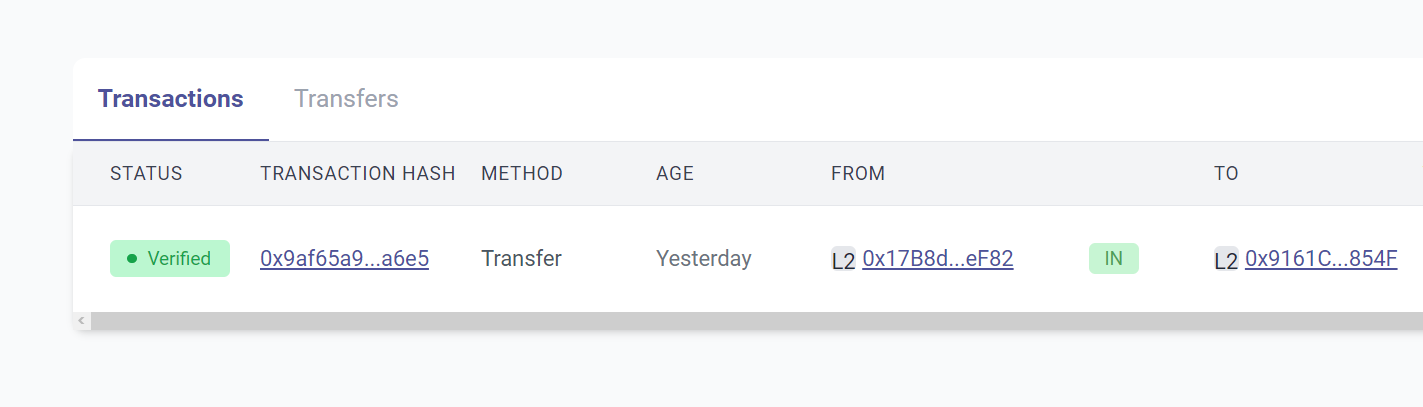Click the L2 badge beside sender address
1423x407 pixels.
[x=843, y=260]
